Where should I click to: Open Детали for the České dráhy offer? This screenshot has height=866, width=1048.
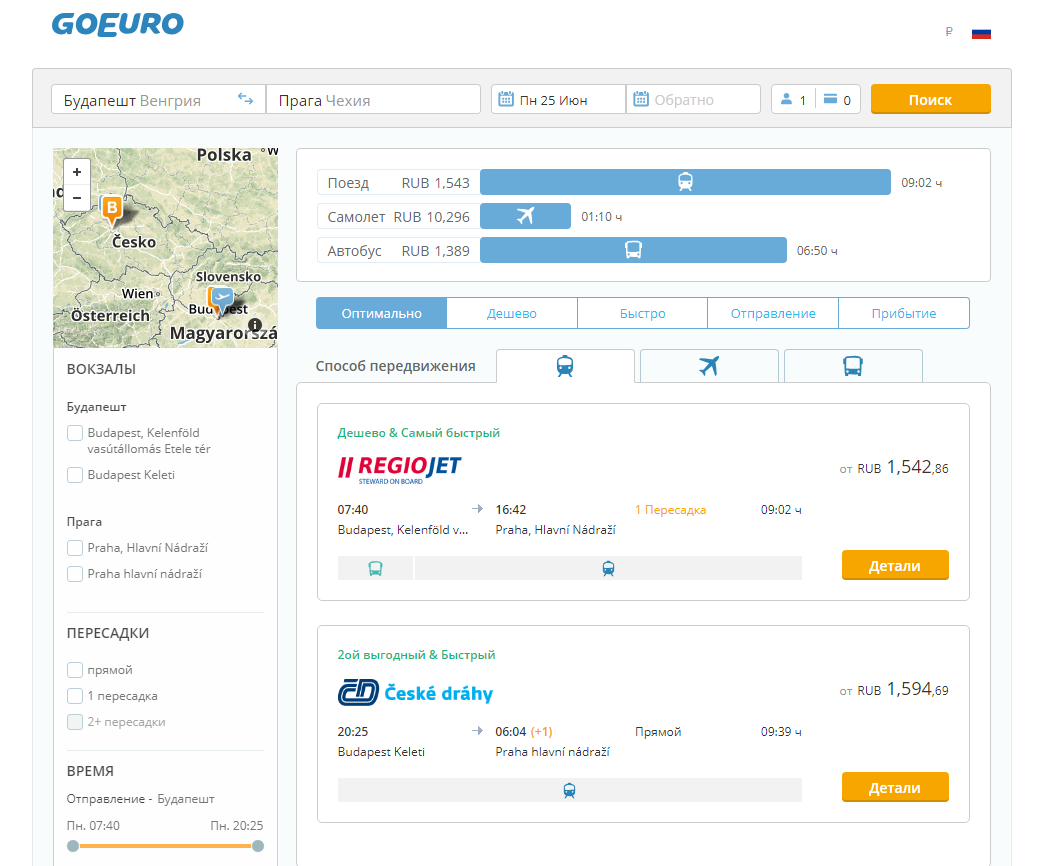[895, 787]
